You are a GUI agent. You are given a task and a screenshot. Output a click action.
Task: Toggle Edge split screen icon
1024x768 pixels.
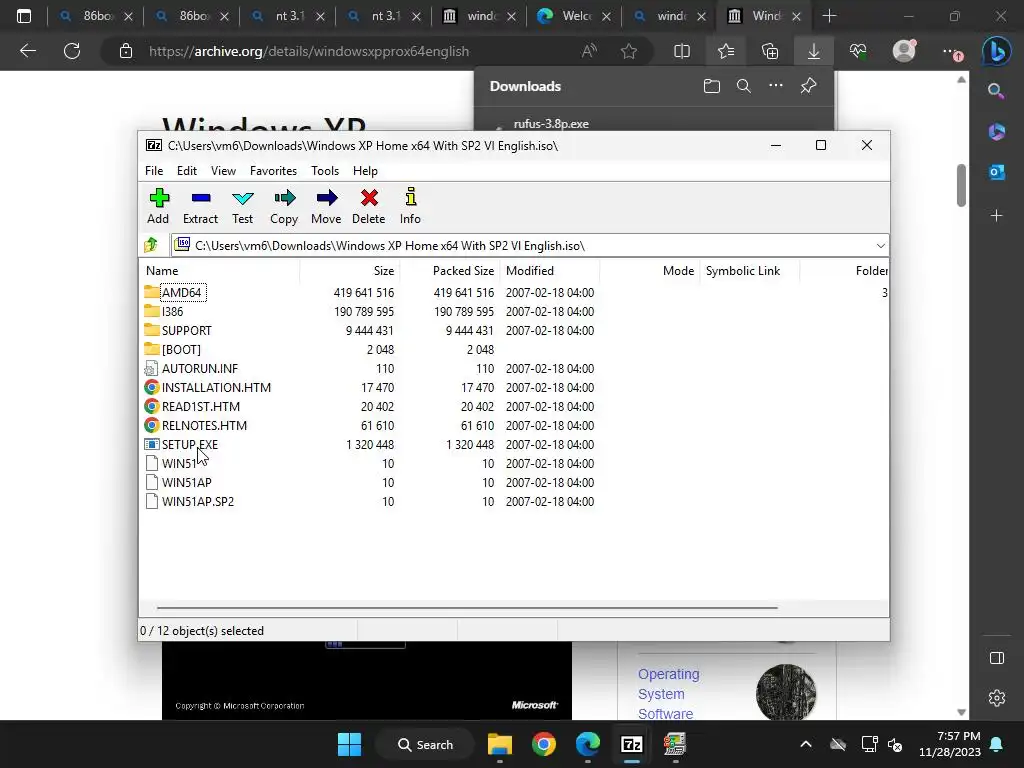pos(682,51)
